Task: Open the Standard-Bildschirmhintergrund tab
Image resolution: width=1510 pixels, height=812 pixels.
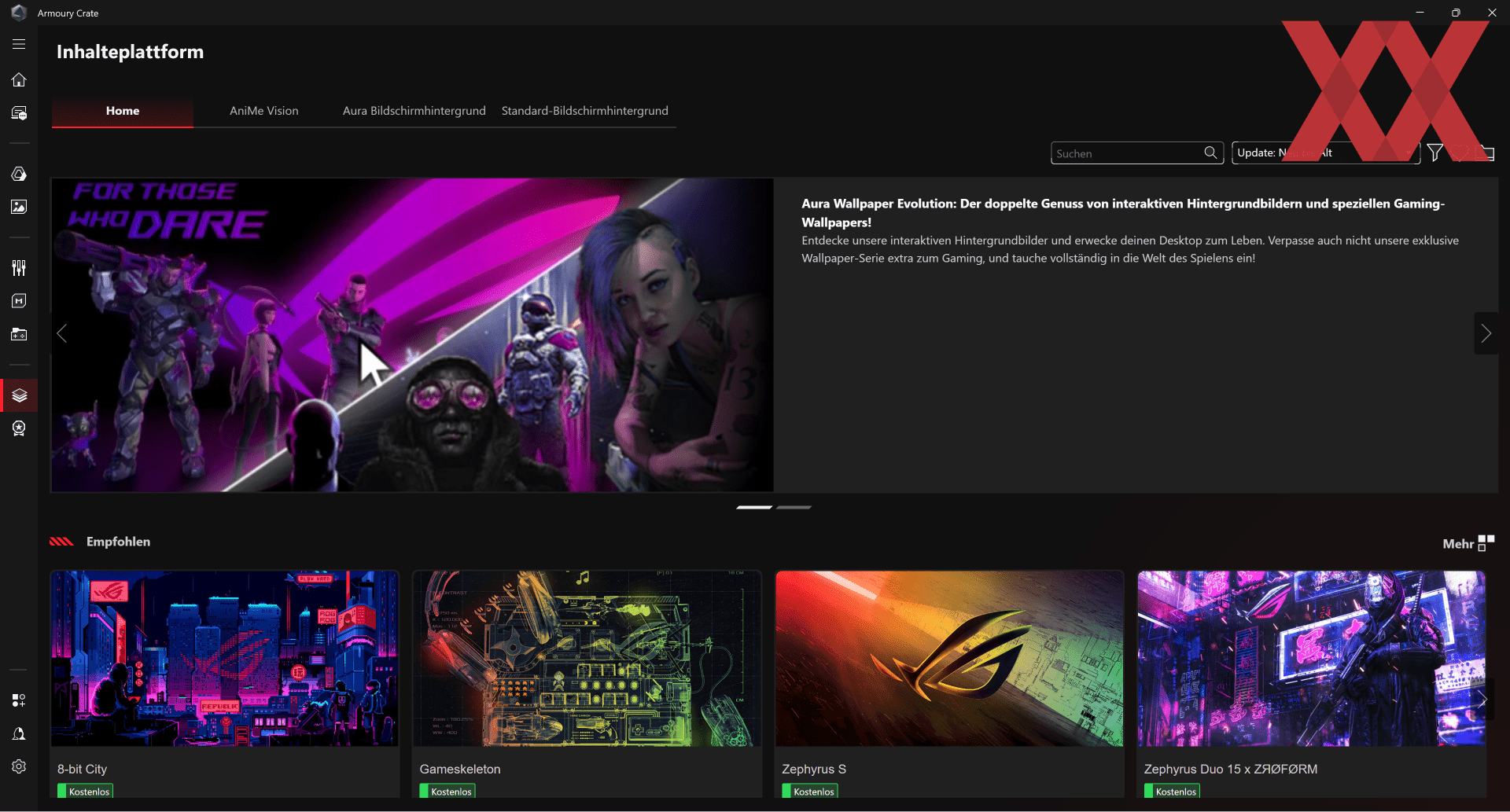Action: (x=585, y=111)
